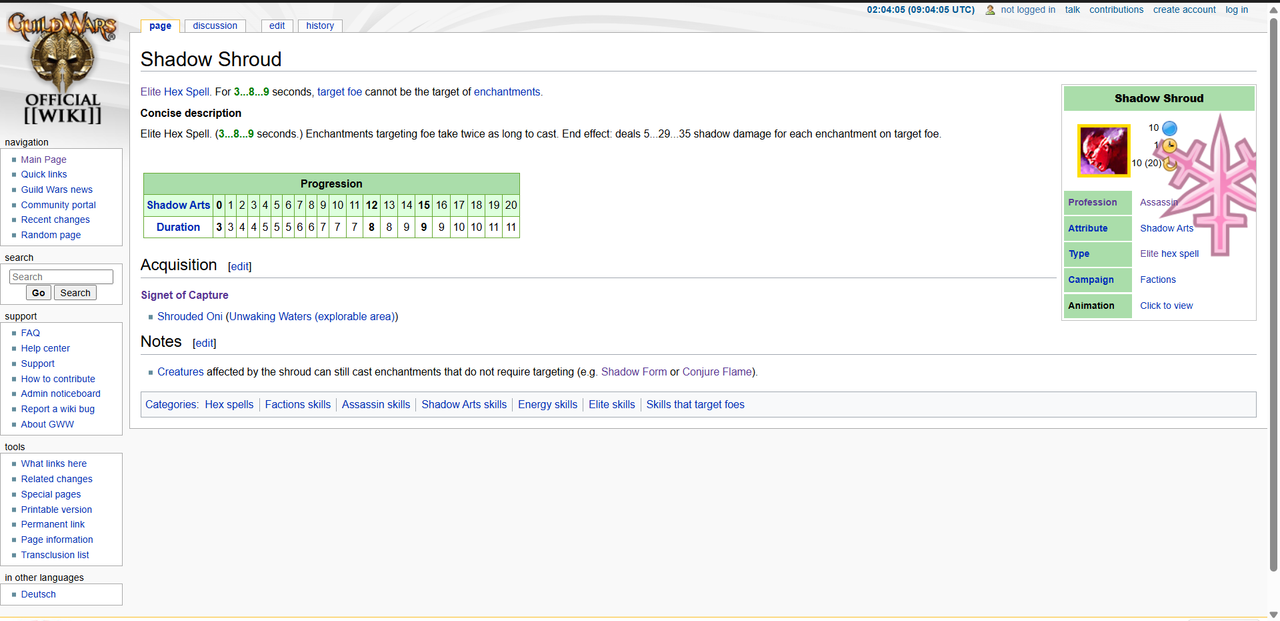Open the Support link in sidebar
Screen dimensions: 1280x621
(x=38, y=364)
